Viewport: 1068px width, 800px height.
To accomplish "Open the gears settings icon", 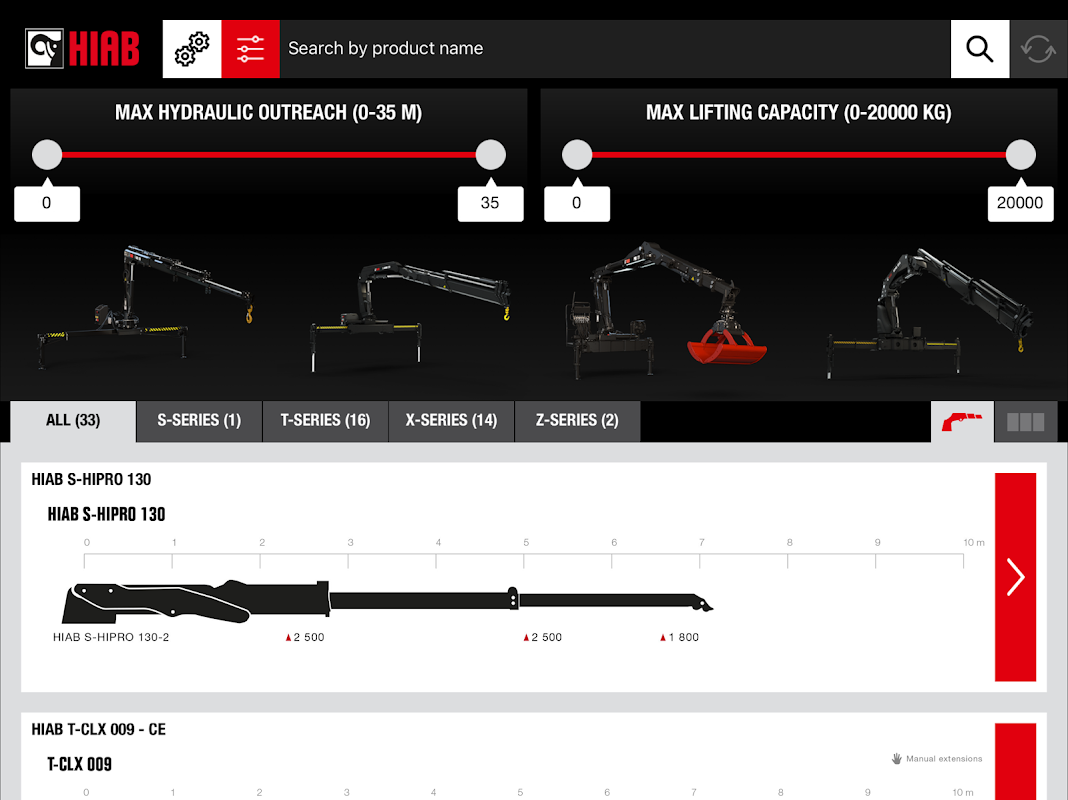I will (x=192, y=49).
